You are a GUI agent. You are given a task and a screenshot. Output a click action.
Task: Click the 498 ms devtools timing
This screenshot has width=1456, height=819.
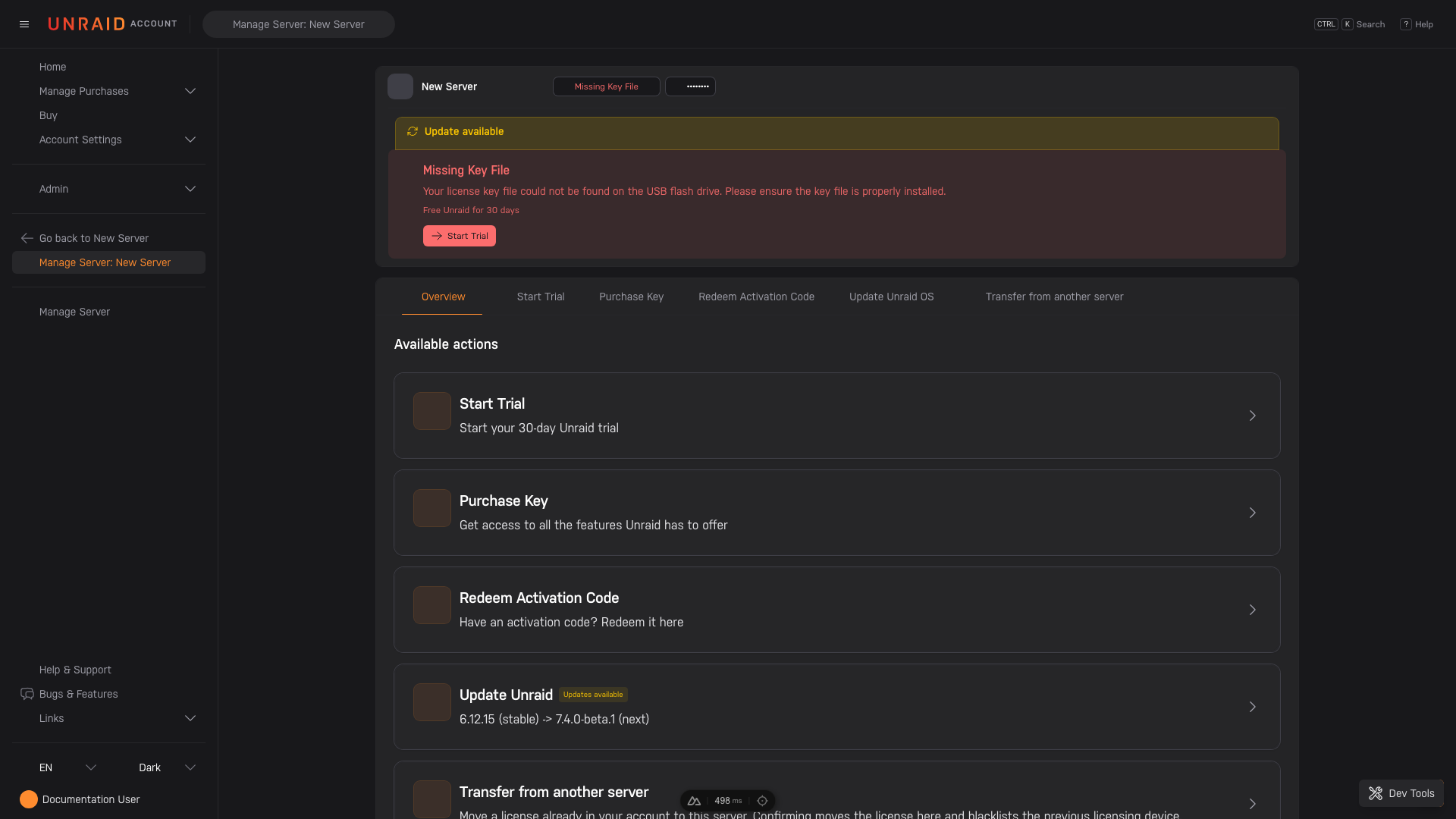(x=728, y=801)
